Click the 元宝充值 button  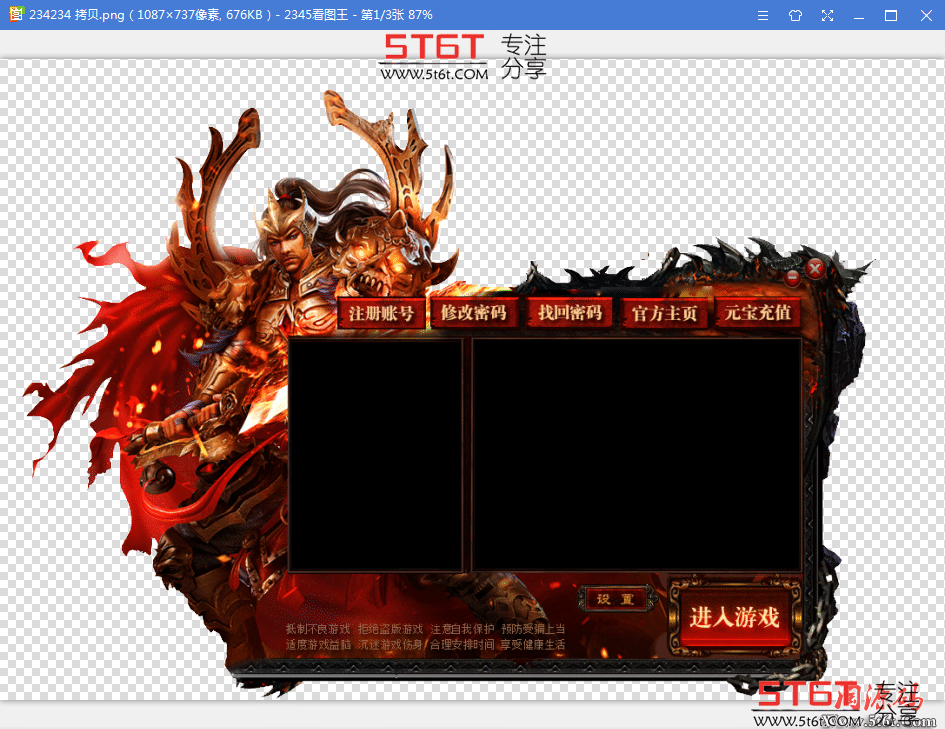tap(758, 313)
